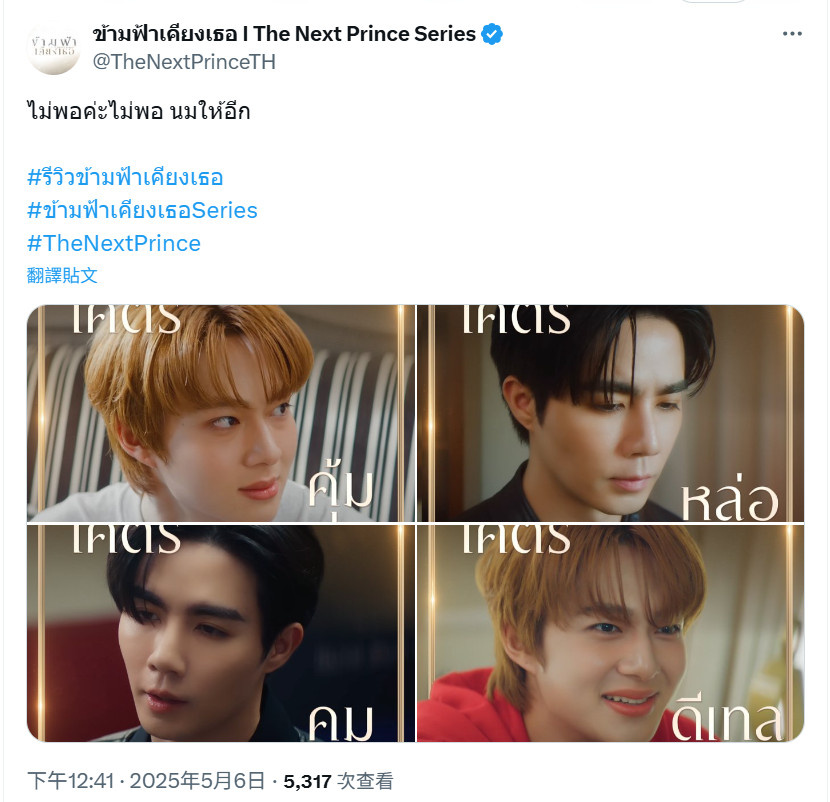Click the 次查看 views label
Viewport: 830px width, 802px height.
click(x=365, y=781)
